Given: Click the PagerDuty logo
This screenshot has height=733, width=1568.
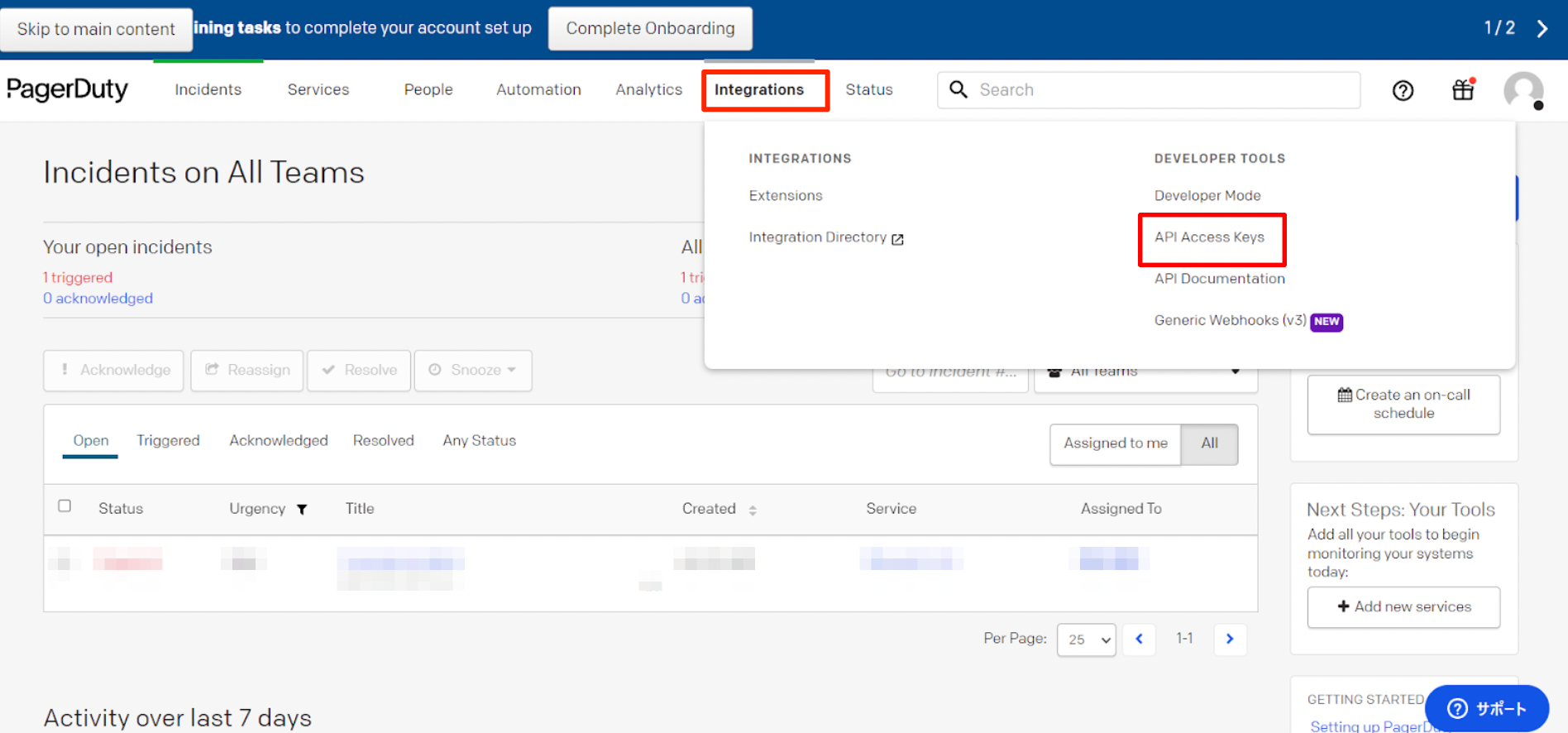Looking at the screenshot, I should coord(67,89).
